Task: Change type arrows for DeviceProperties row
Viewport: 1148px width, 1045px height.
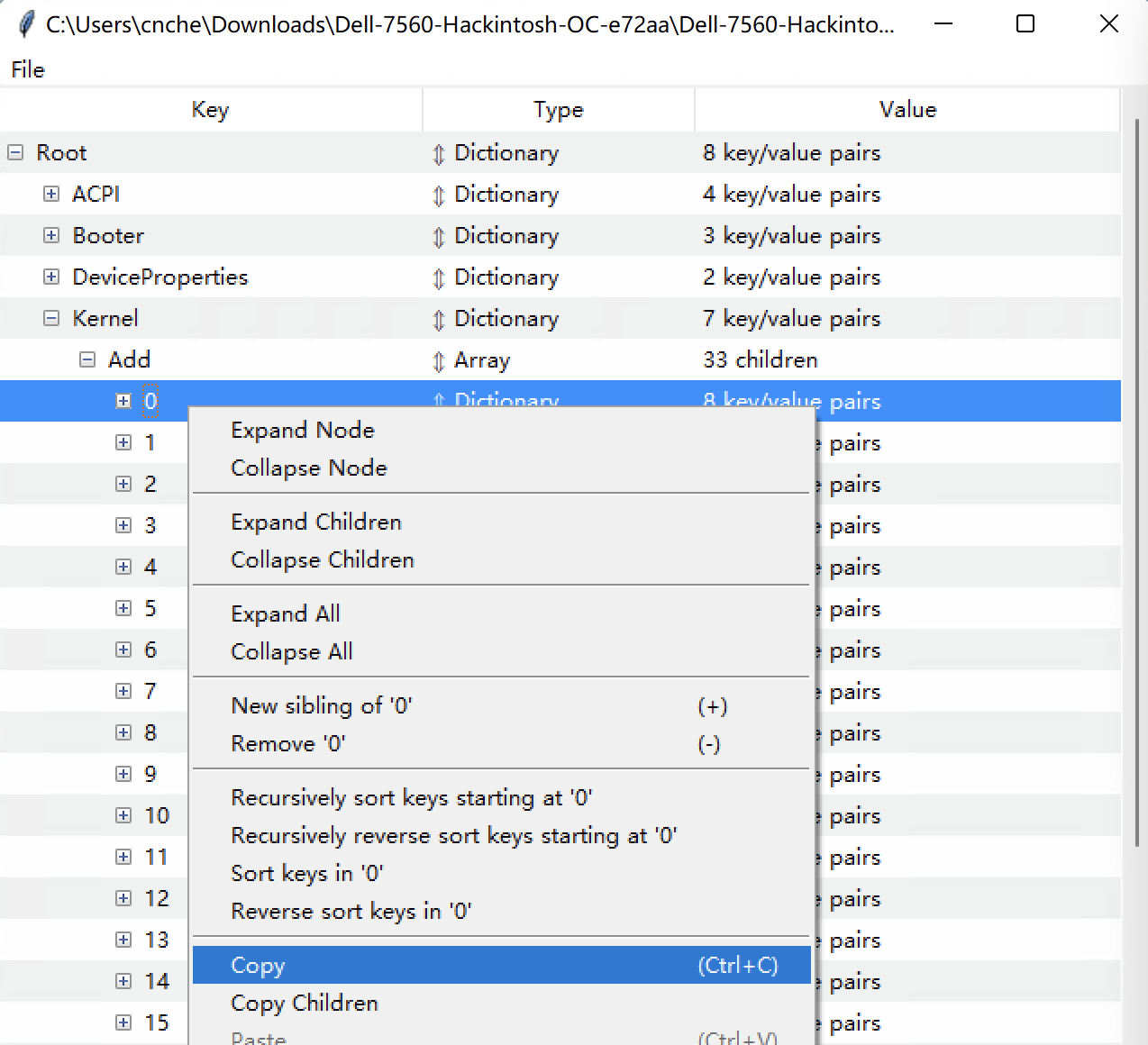Action: pyautogui.click(x=439, y=278)
